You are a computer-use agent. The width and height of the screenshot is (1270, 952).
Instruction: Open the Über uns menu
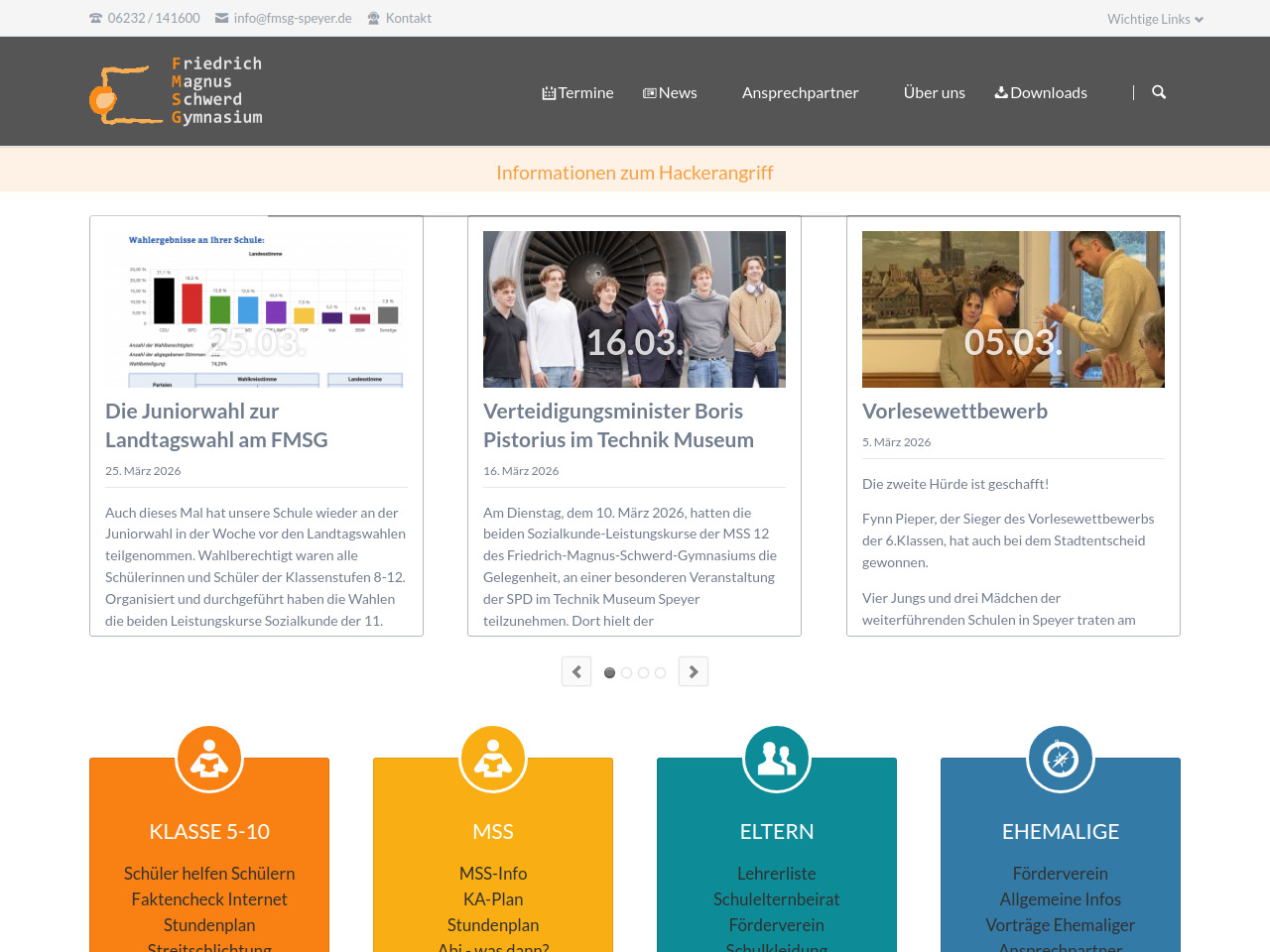pos(934,92)
